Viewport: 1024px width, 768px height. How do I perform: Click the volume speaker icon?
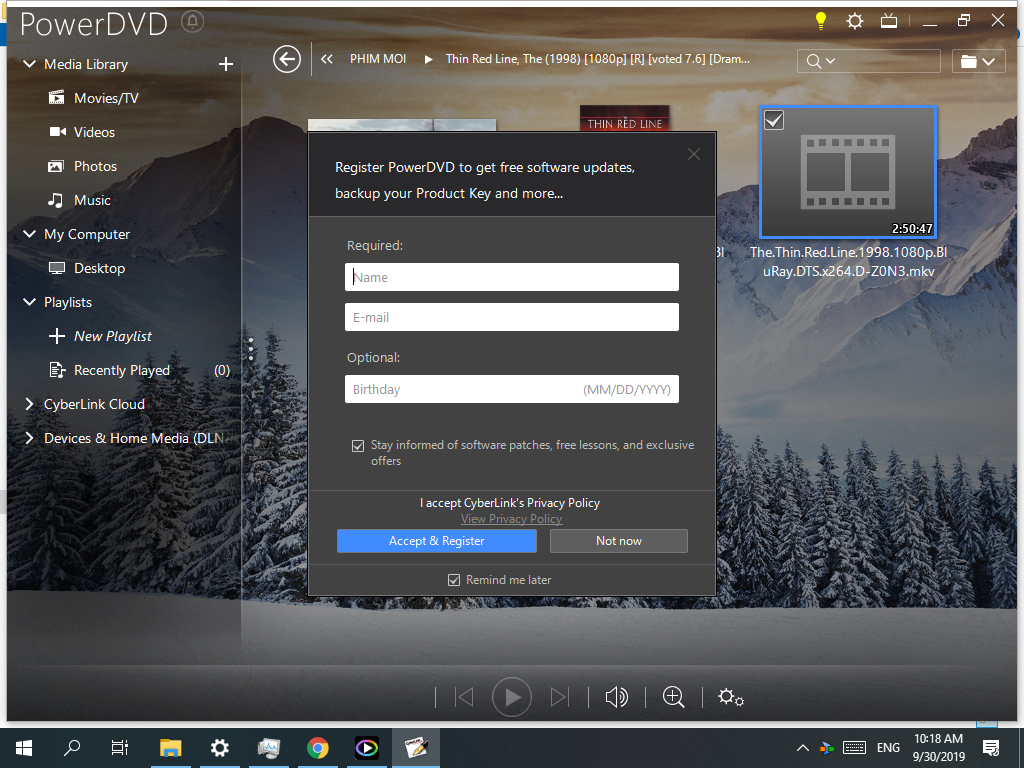click(616, 697)
